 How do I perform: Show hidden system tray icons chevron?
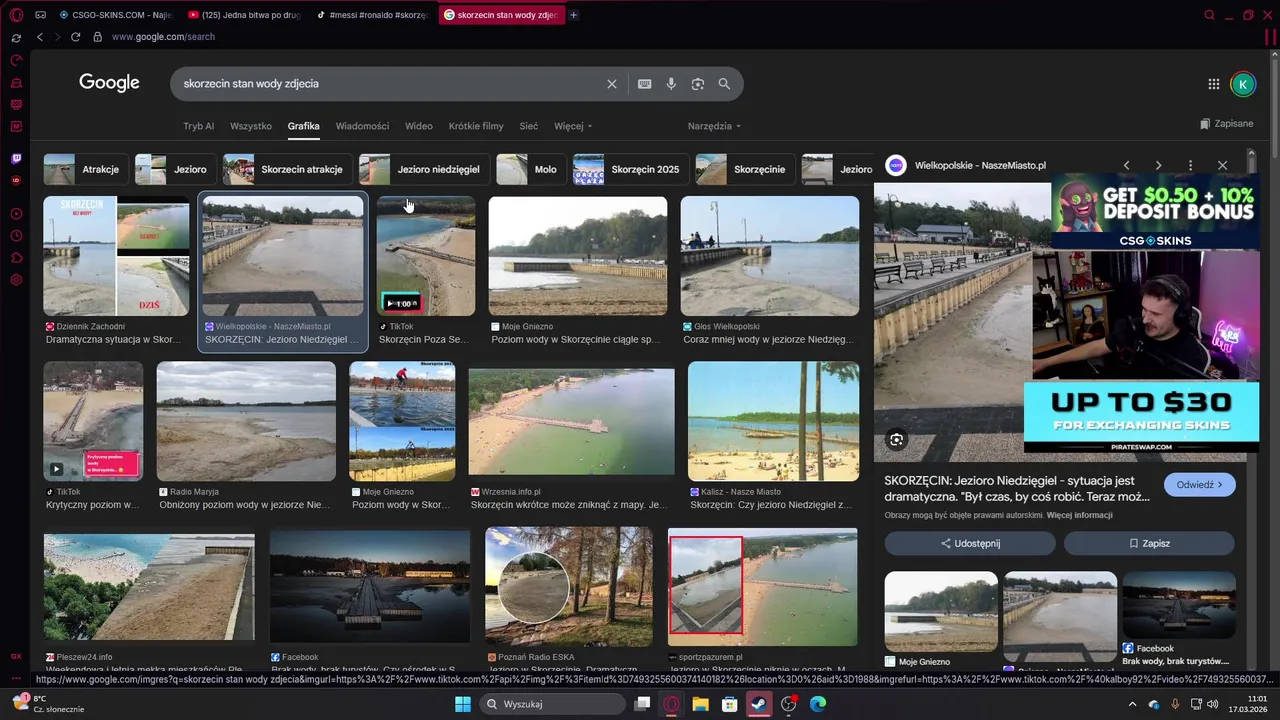coord(1133,704)
